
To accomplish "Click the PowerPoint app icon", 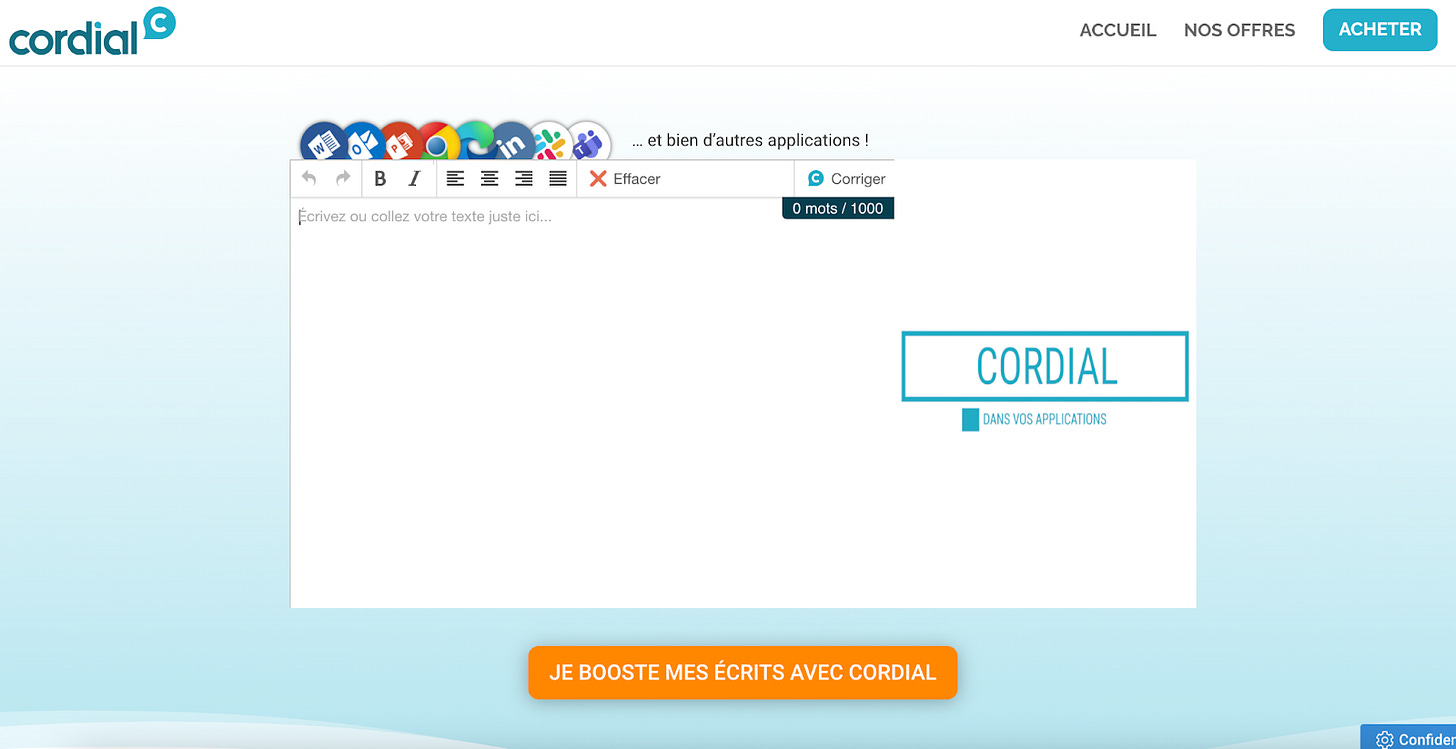I will [x=398, y=143].
